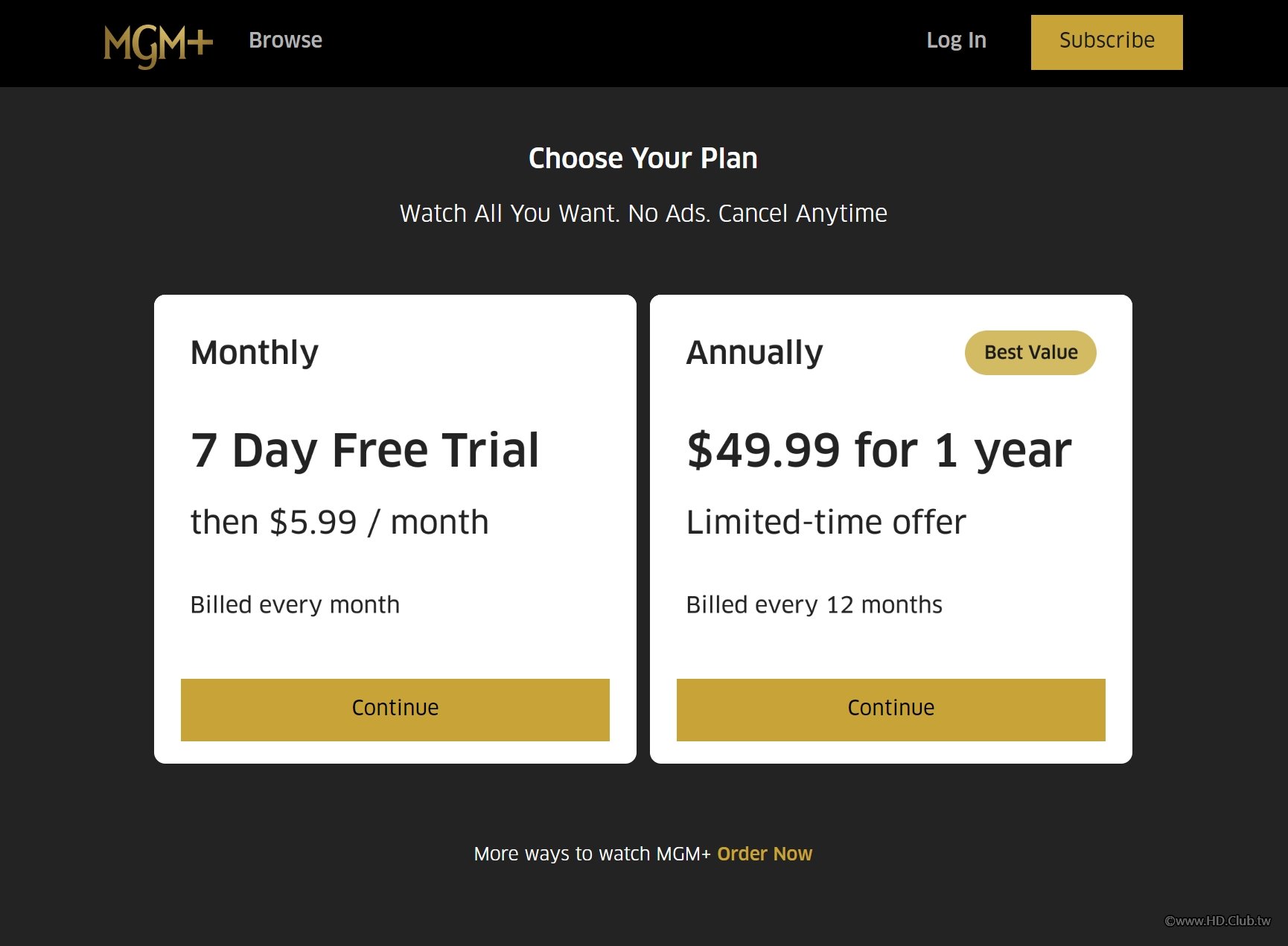Click the Best Value badge
This screenshot has width=1288, height=946.
(x=1030, y=353)
